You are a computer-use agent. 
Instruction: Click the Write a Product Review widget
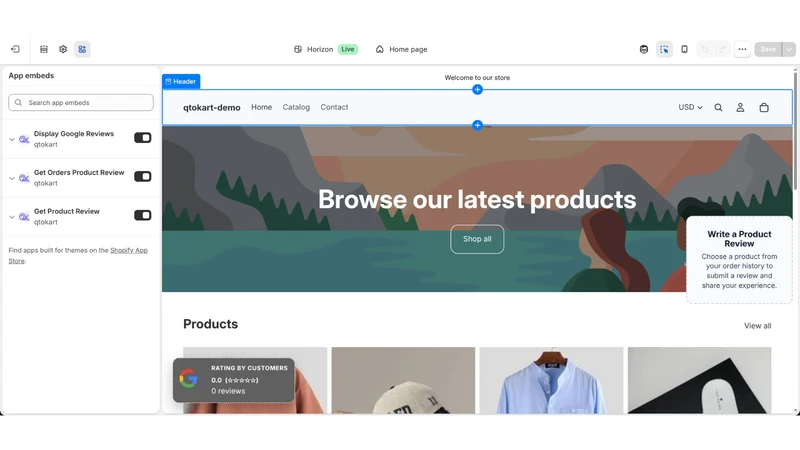point(739,259)
